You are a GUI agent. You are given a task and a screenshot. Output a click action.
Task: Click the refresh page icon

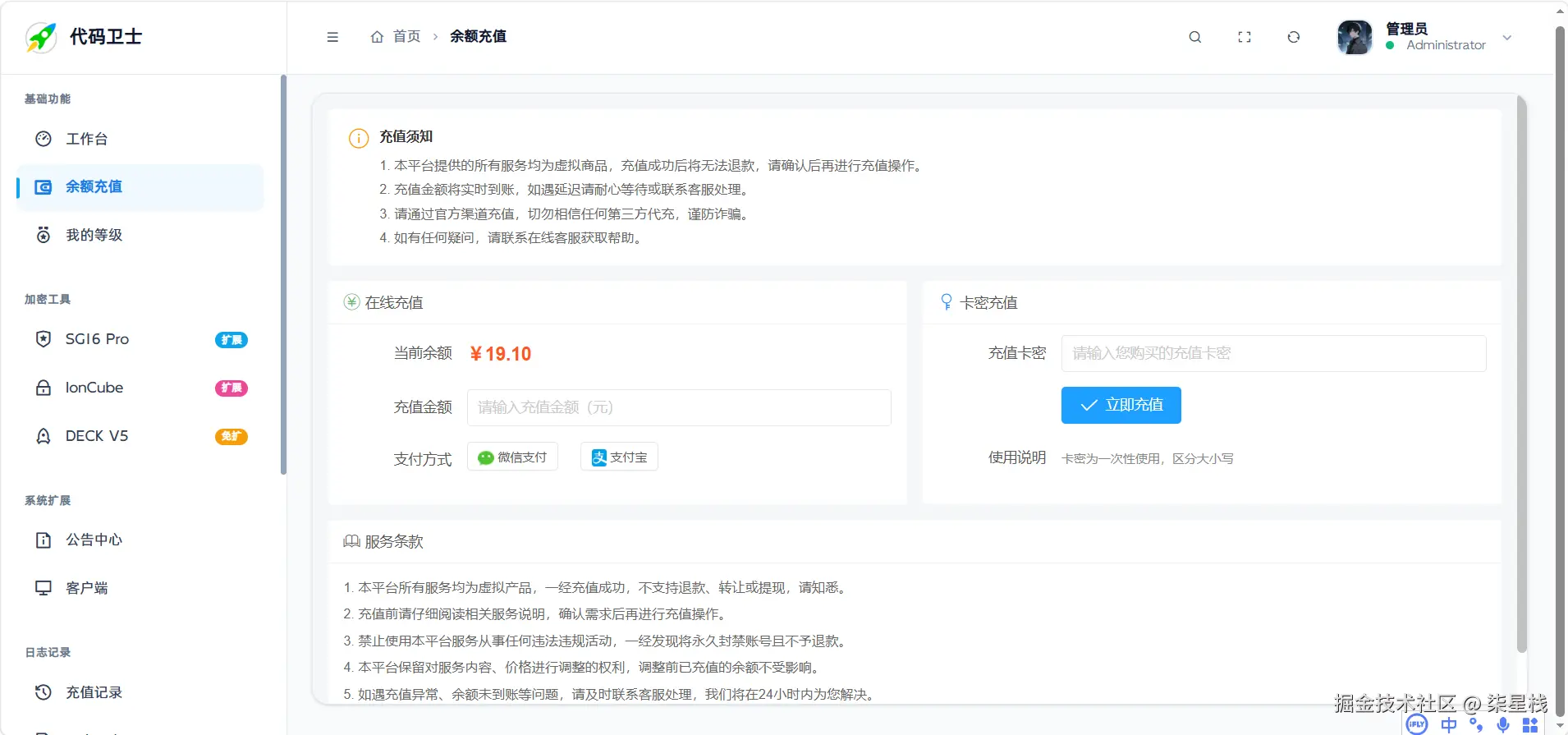(x=1294, y=37)
